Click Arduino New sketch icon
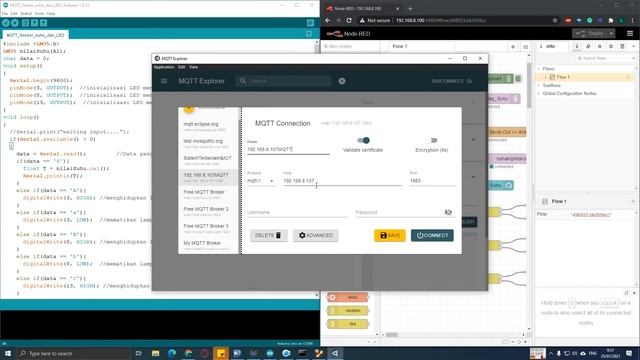Viewport: 640px width, 360px height. click(25, 23)
